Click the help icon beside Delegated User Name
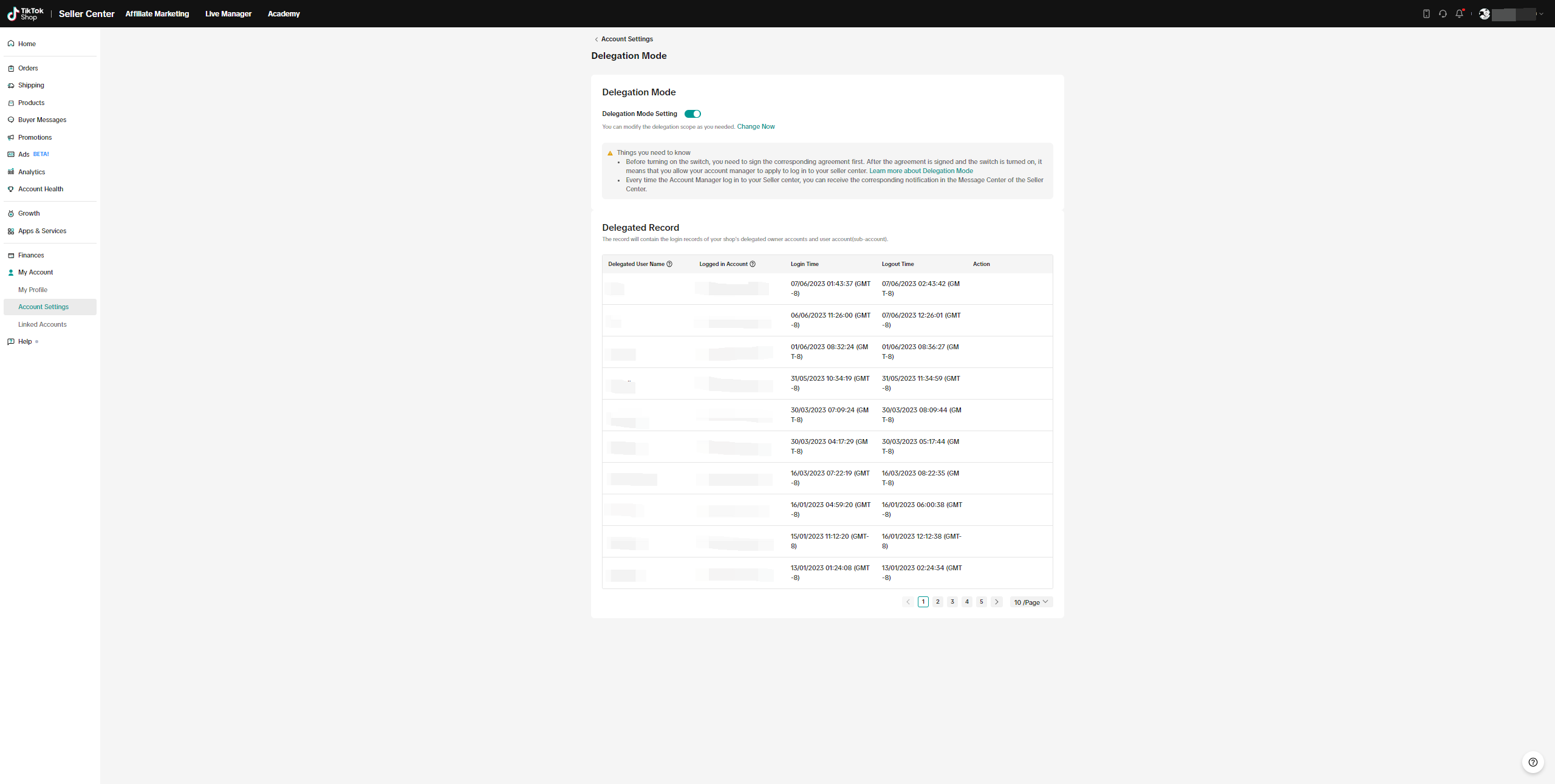 [669, 264]
